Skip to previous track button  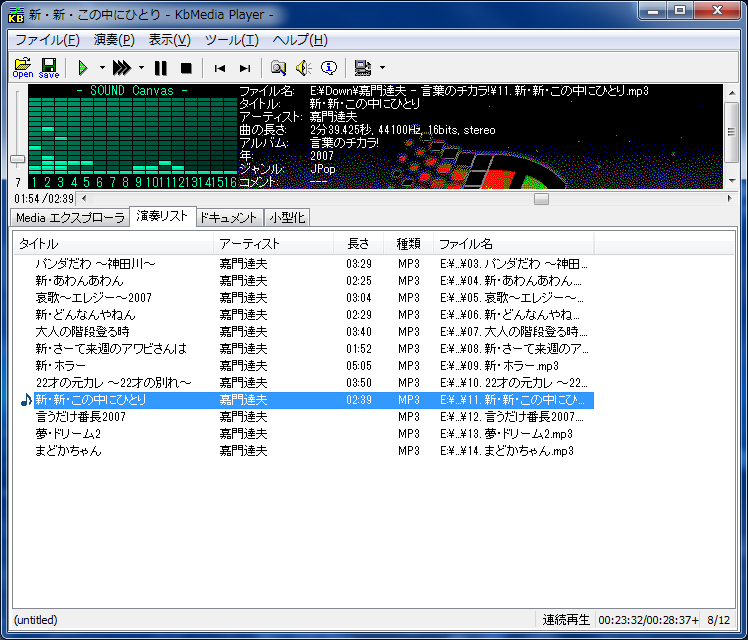click(219, 69)
